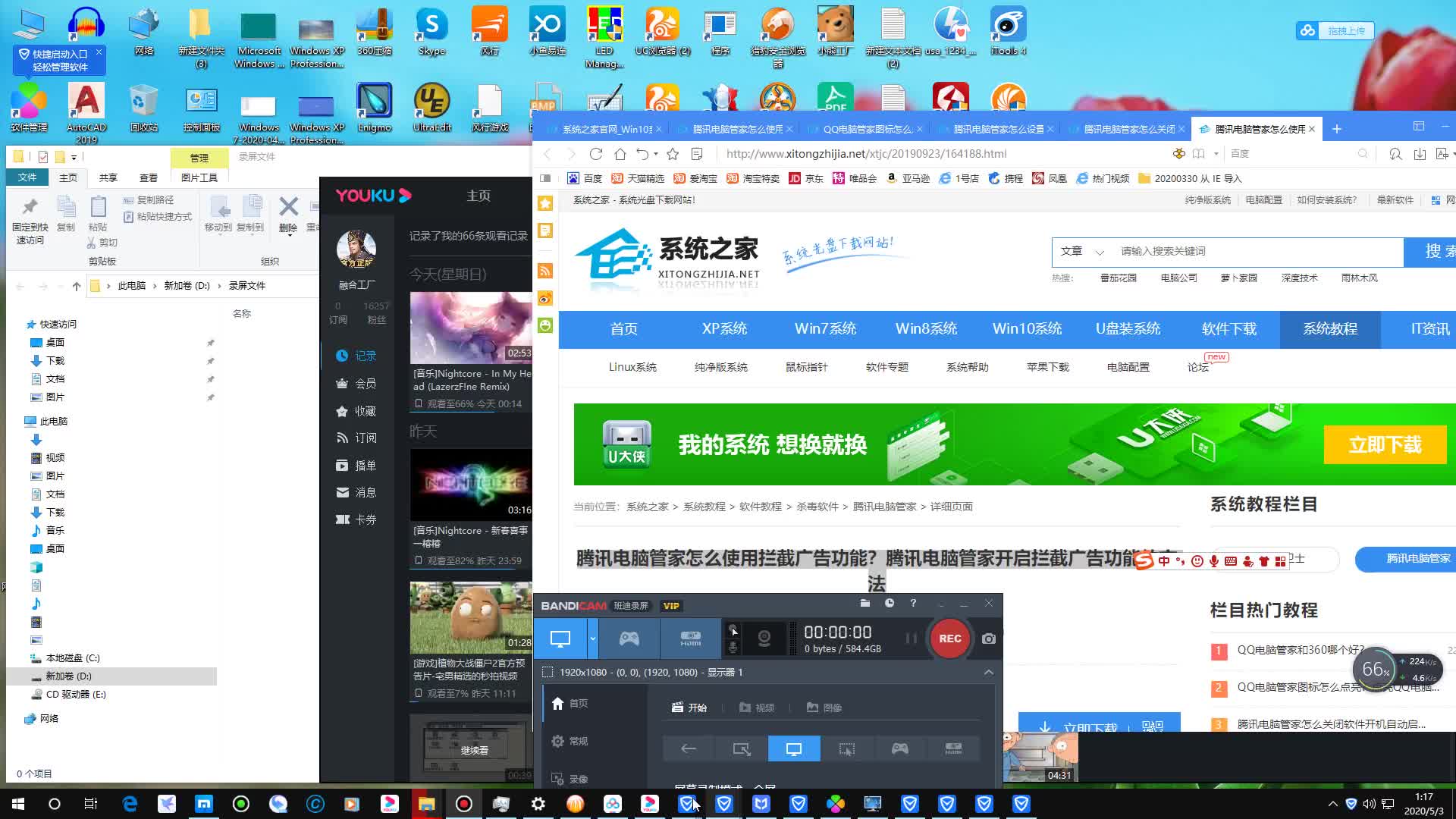Switch to Bandicam 图像 tab
The height and width of the screenshot is (819, 1456).
pos(824,708)
